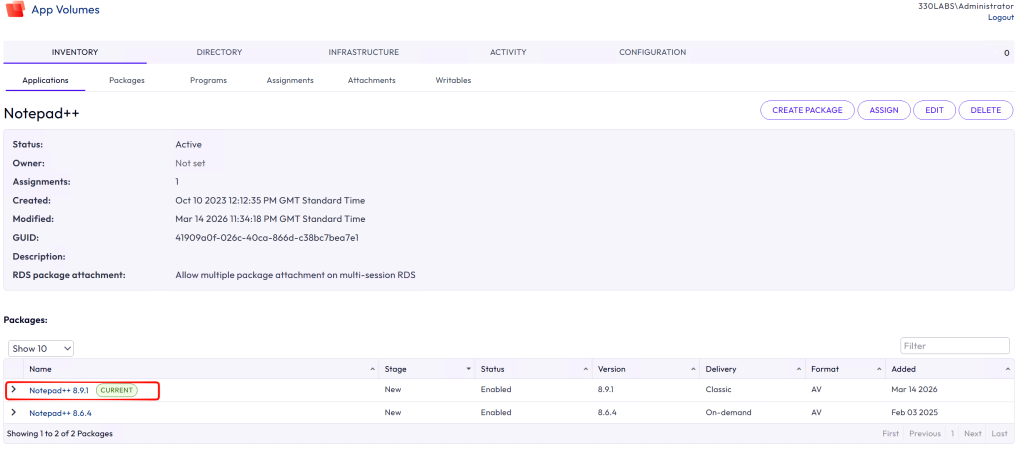Click the ASSIGN button
This screenshot has width=1024, height=457.
(x=884, y=110)
